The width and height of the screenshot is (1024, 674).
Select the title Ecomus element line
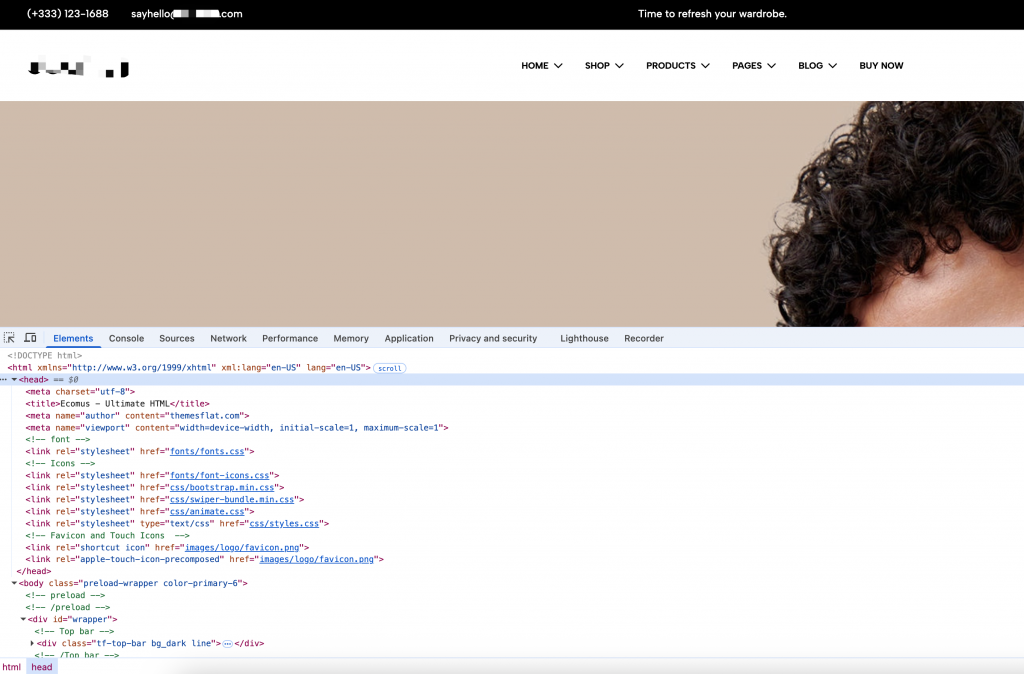118,404
